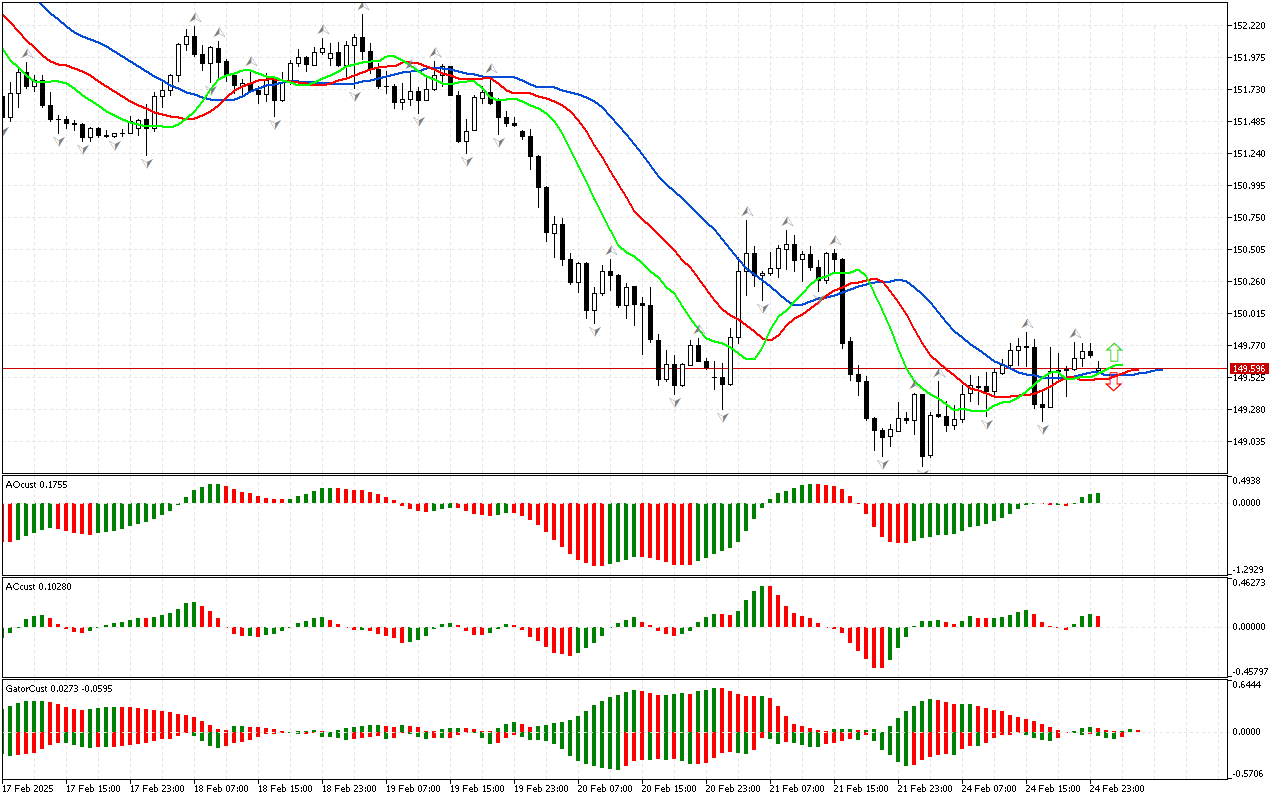Click the 151.975 price scale label
1280x800 pixels.
pos(1250,58)
